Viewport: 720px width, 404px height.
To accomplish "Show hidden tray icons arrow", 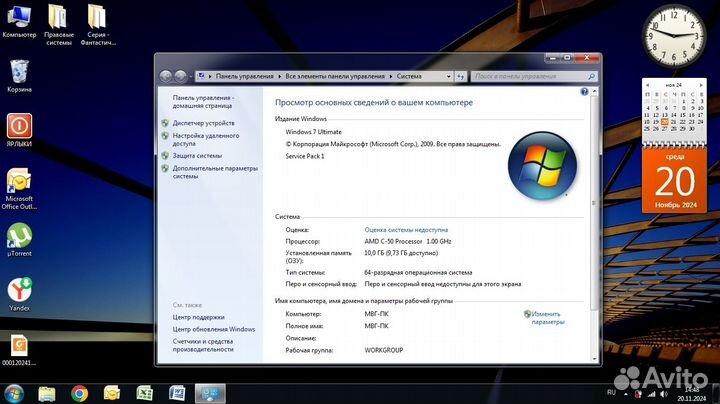I will pos(625,394).
